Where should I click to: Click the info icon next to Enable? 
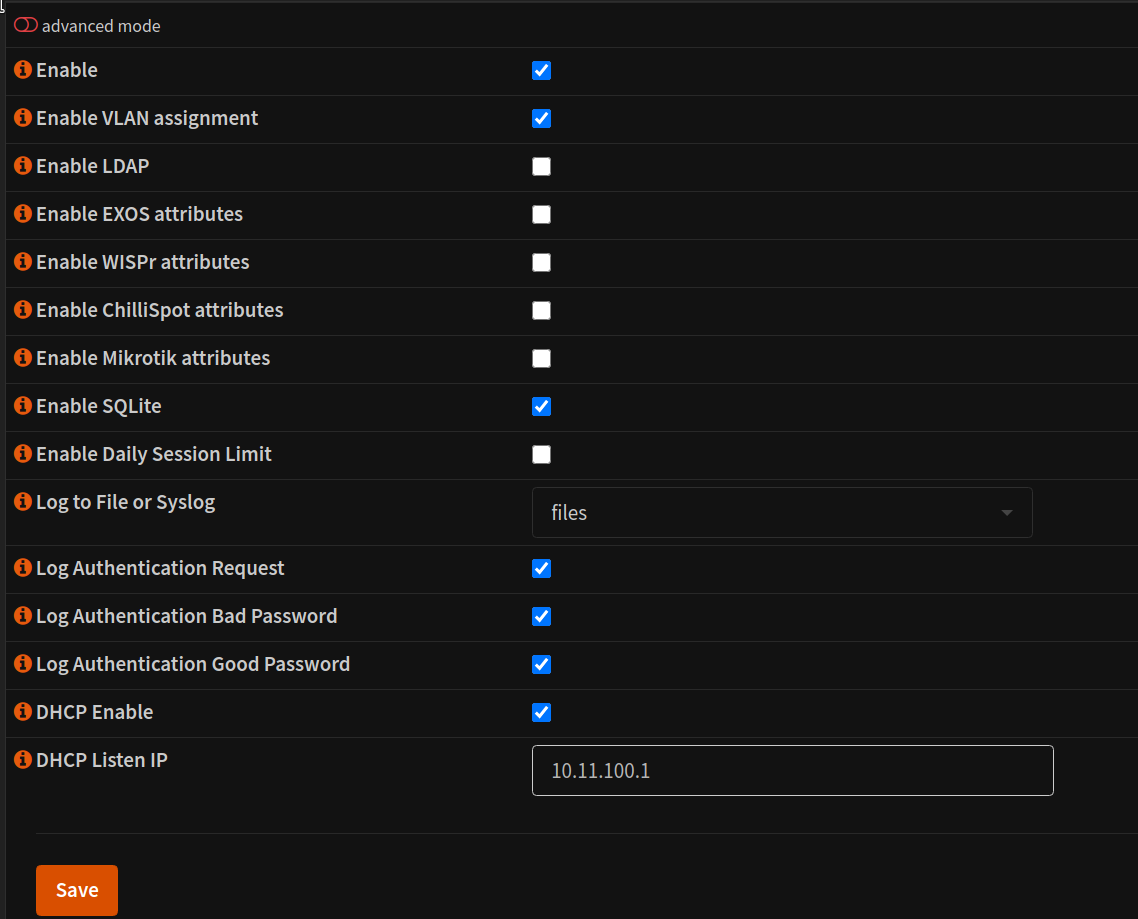[22, 70]
